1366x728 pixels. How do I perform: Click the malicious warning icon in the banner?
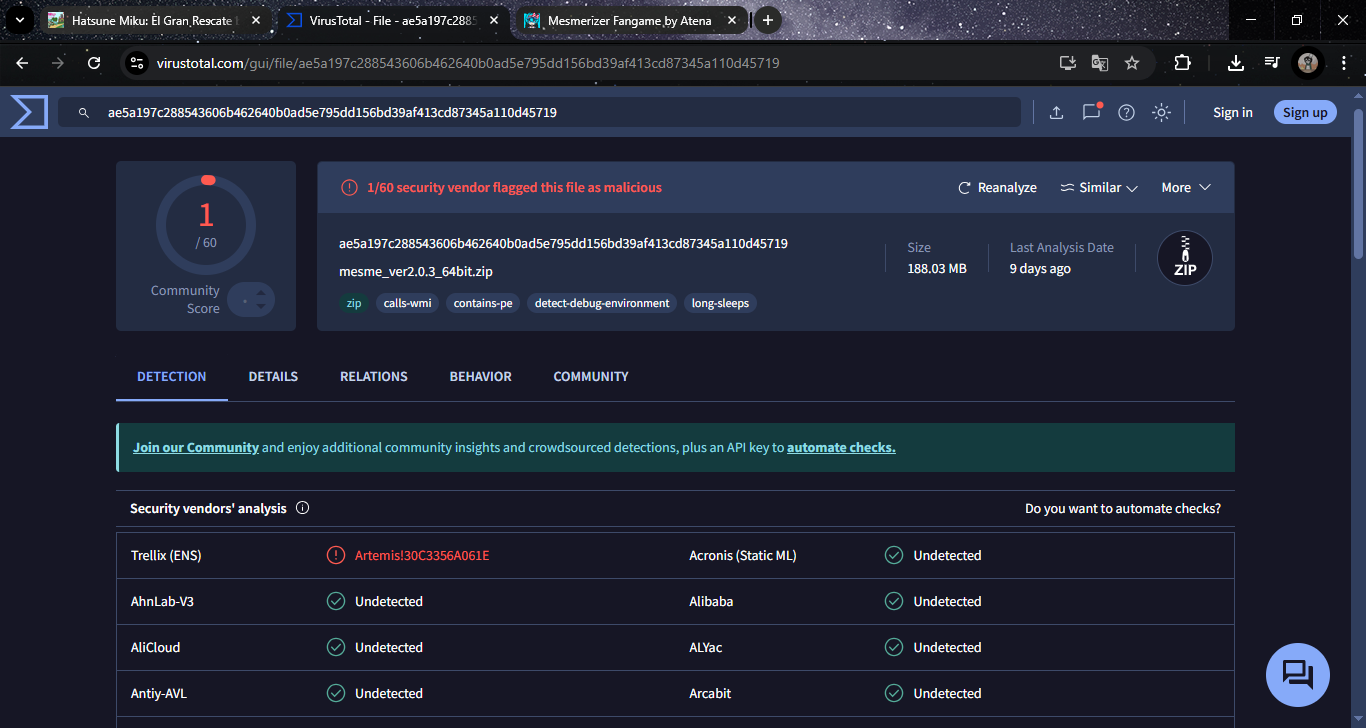click(349, 187)
